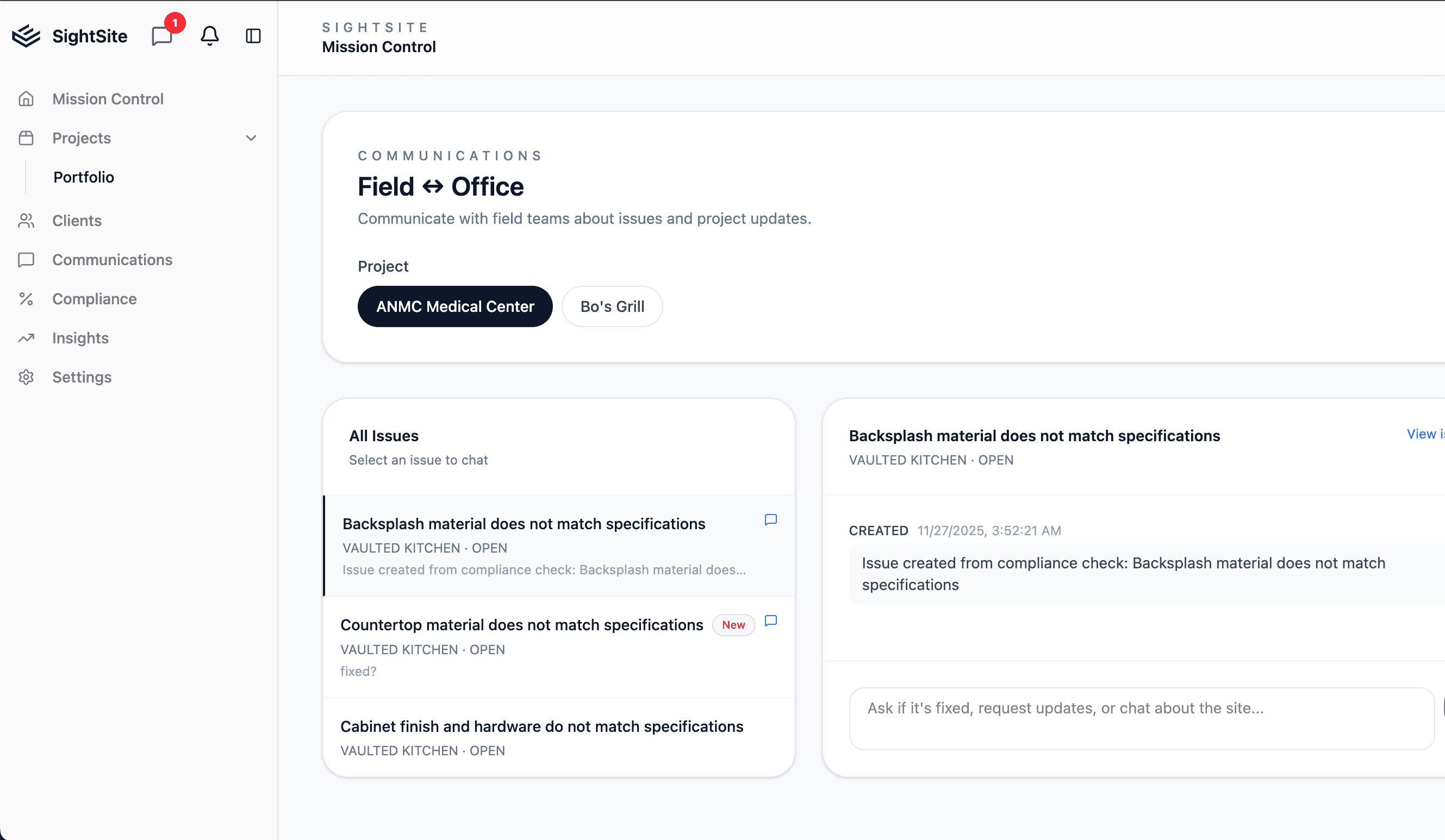The width and height of the screenshot is (1445, 840).
Task: Click the Clients icon in the sidebar
Action: tap(27, 221)
